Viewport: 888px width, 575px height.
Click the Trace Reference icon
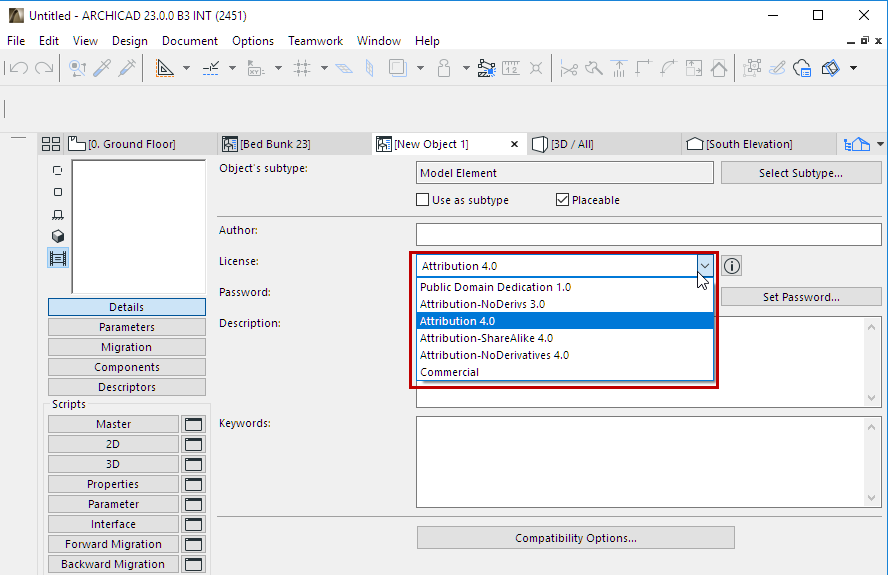tap(398, 68)
